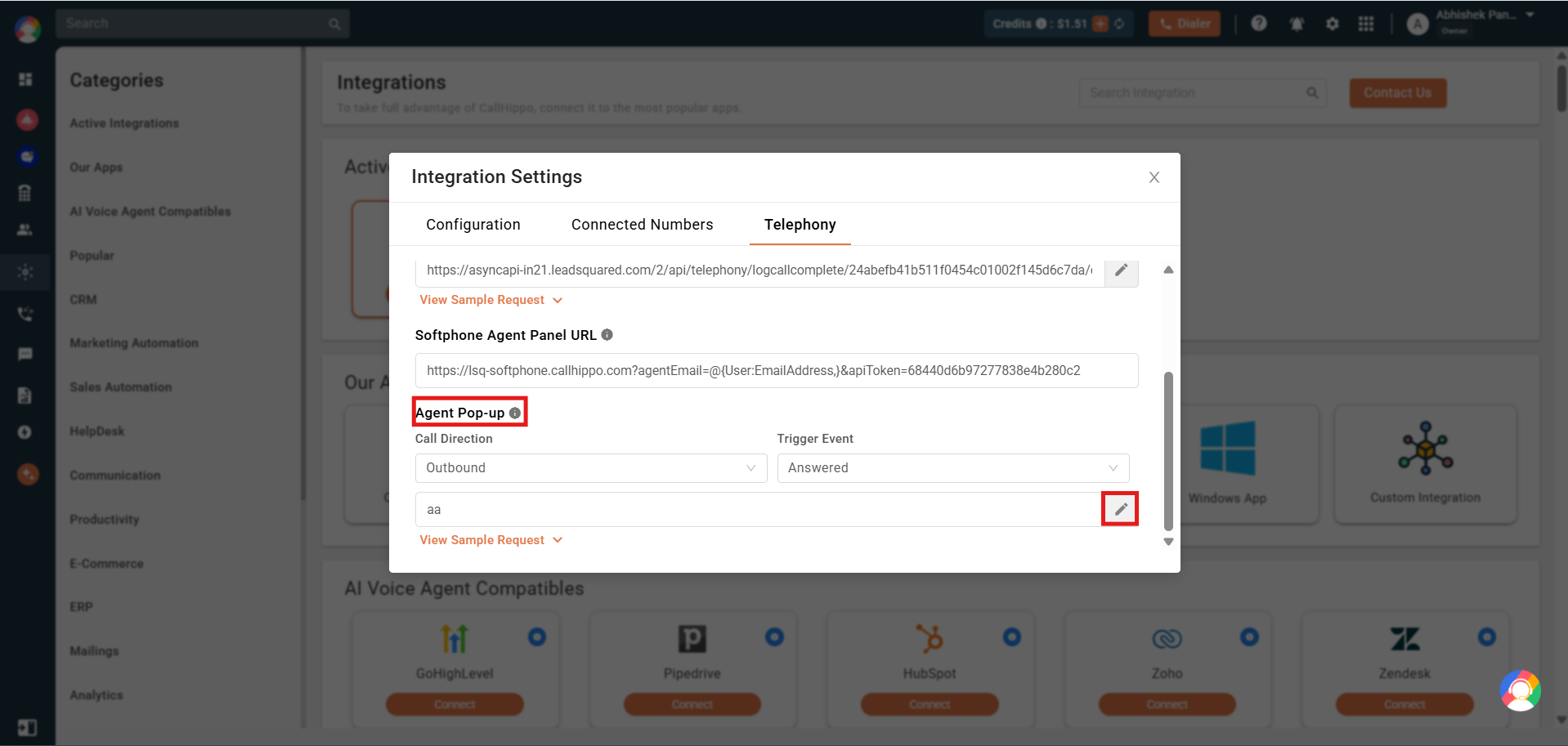Click the Softphone Agent Panel URL field
The image size is (1568, 746).
point(776,370)
